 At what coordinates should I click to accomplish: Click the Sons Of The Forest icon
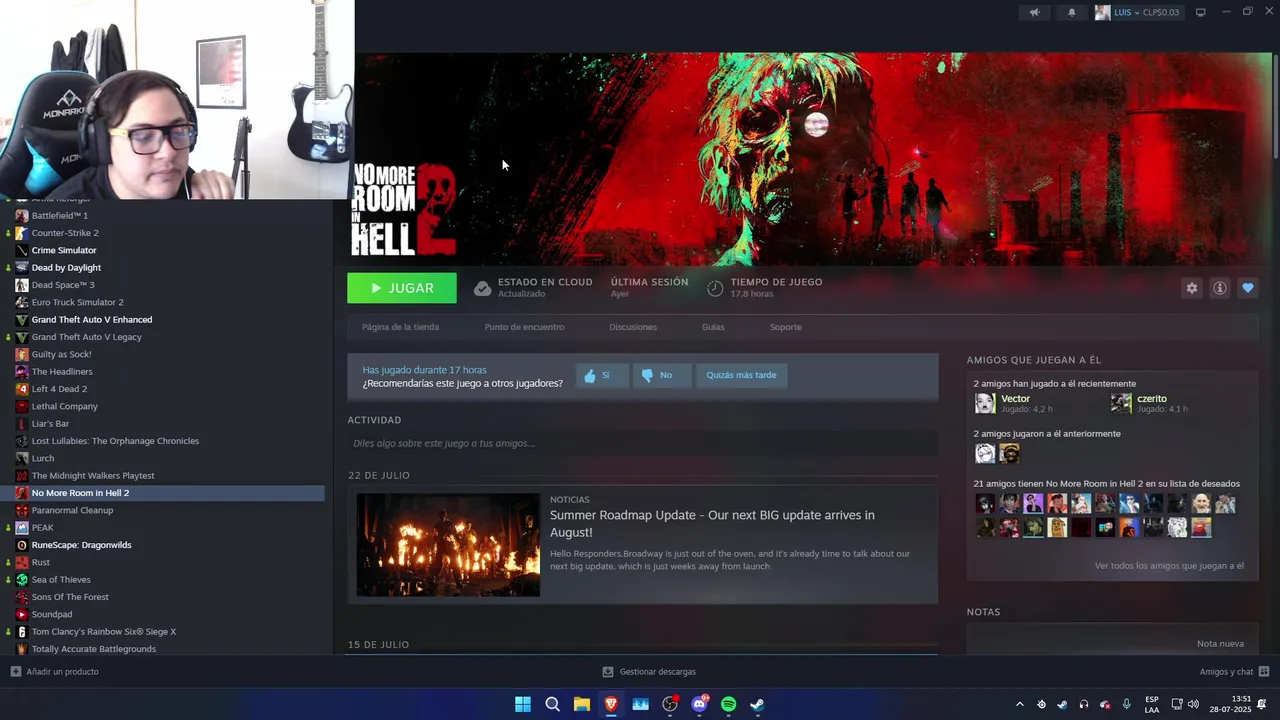(x=22, y=597)
